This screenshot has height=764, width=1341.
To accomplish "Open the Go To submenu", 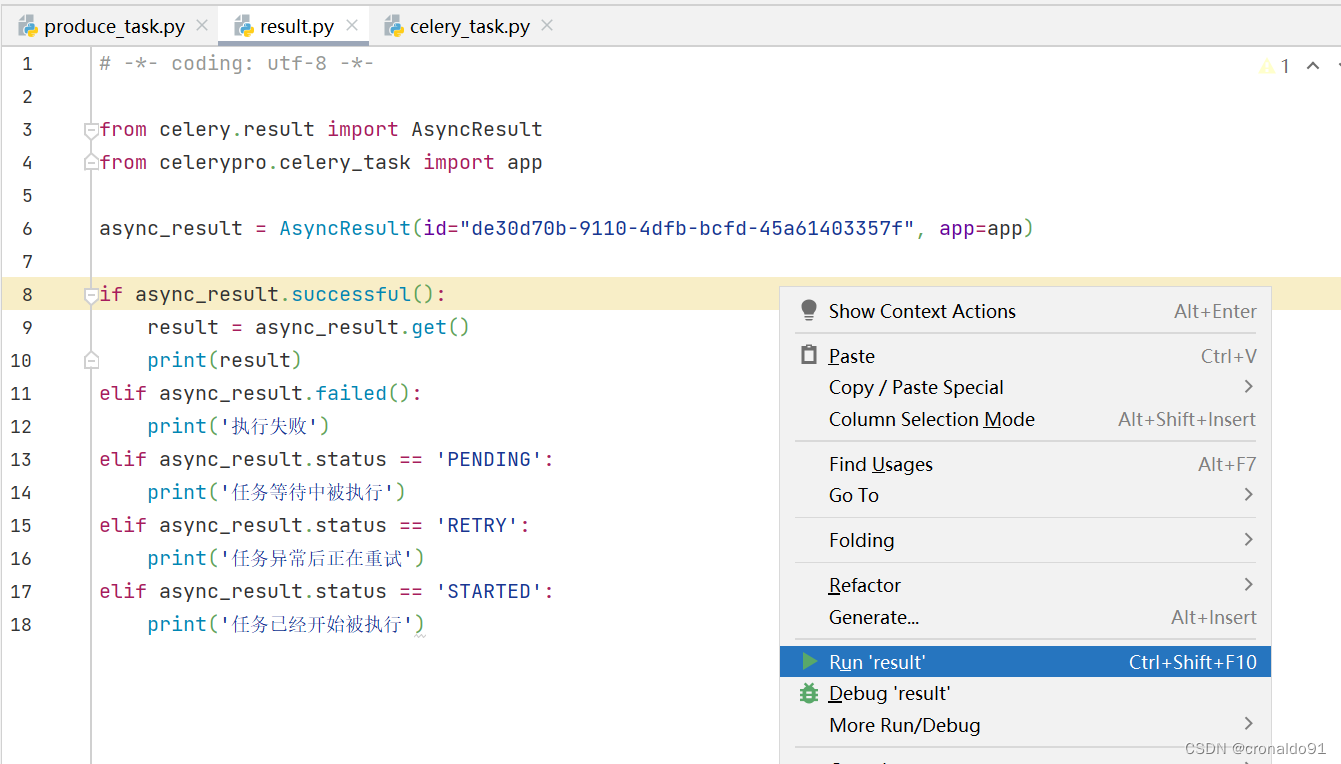I will (x=1025, y=495).
